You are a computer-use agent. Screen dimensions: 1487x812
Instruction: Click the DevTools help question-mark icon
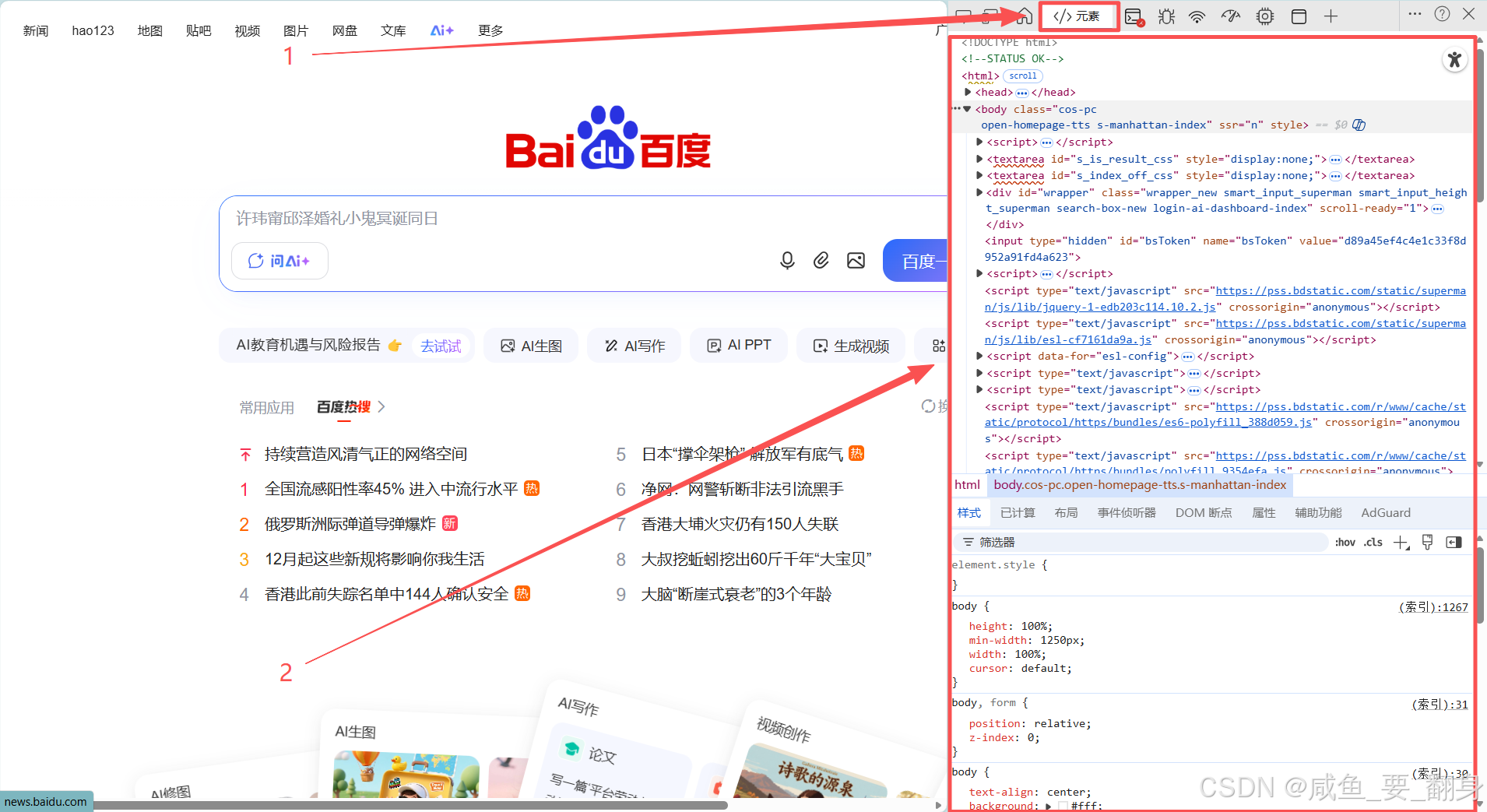[1442, 14]
